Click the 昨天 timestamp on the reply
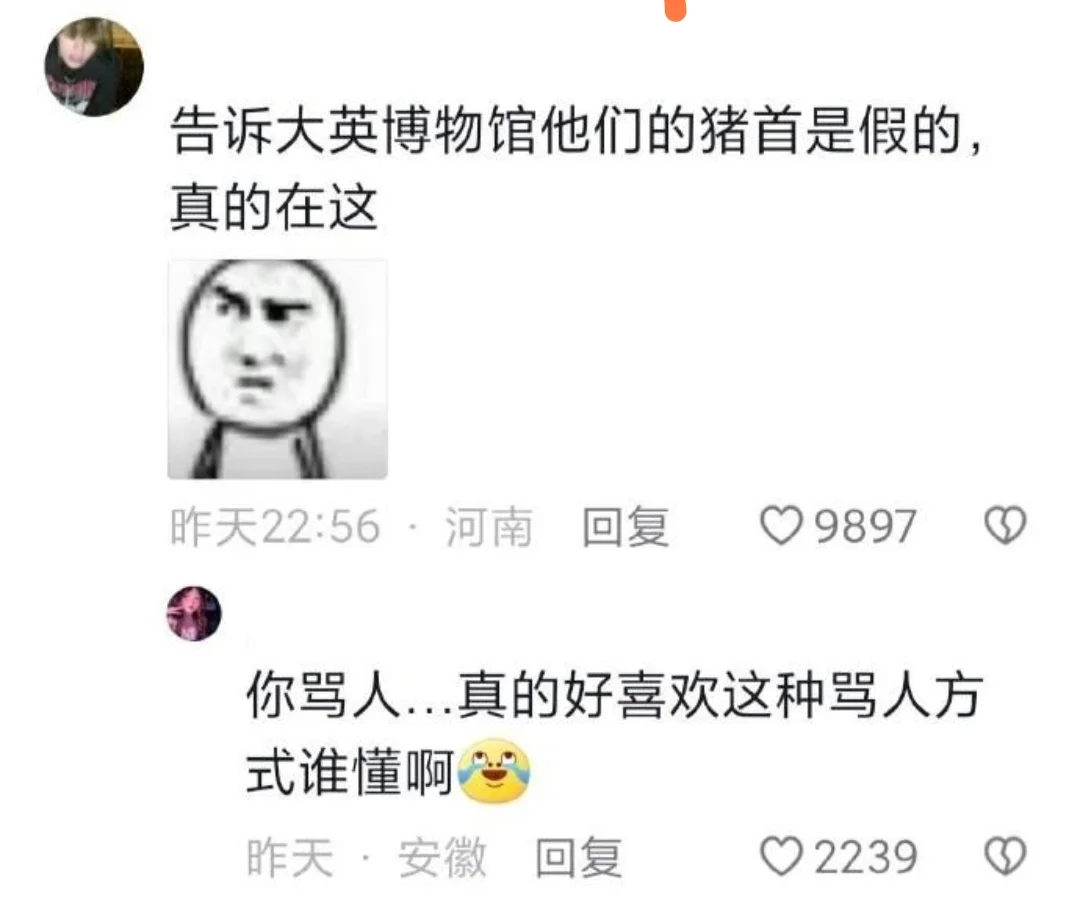 tap(290, 857)
